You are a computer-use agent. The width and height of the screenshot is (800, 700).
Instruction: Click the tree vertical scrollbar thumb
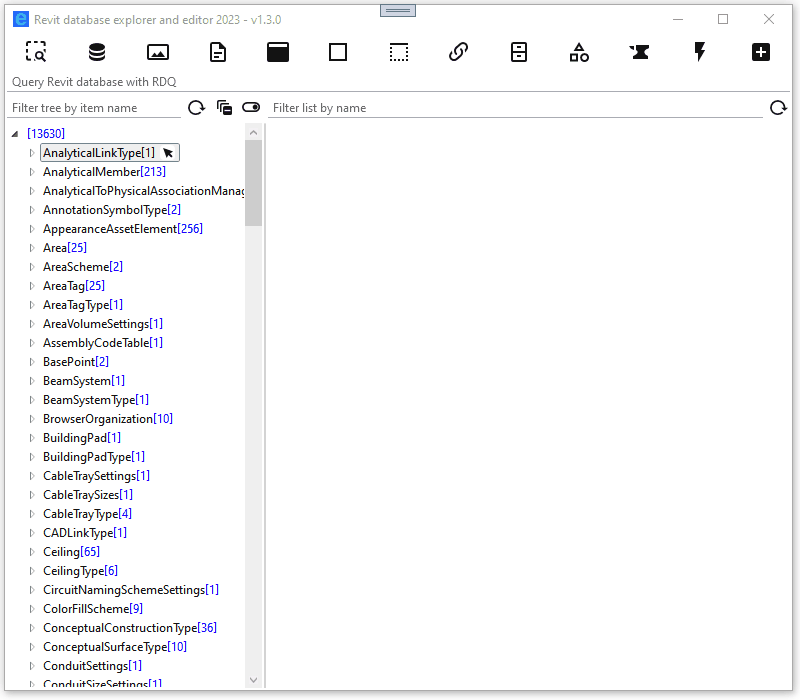[x=253, y=183]
